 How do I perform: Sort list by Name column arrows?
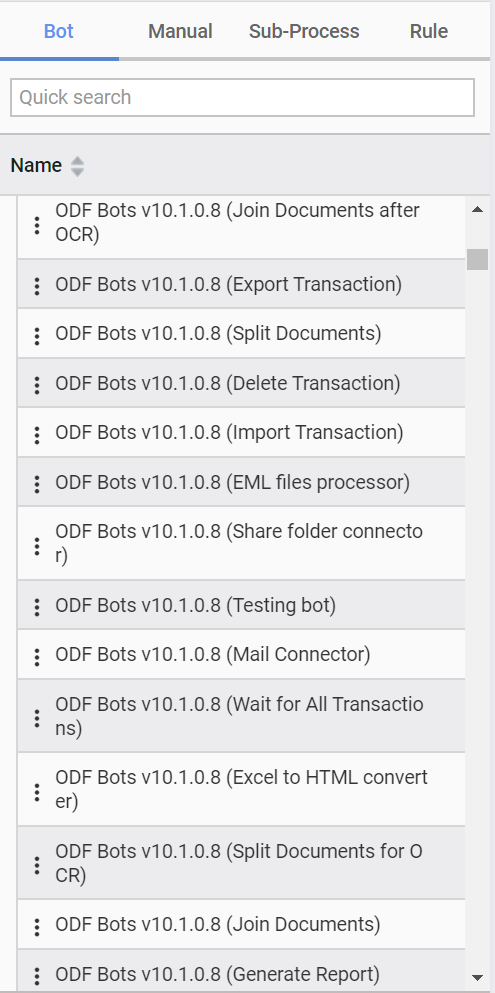click(x=77, y=166)
